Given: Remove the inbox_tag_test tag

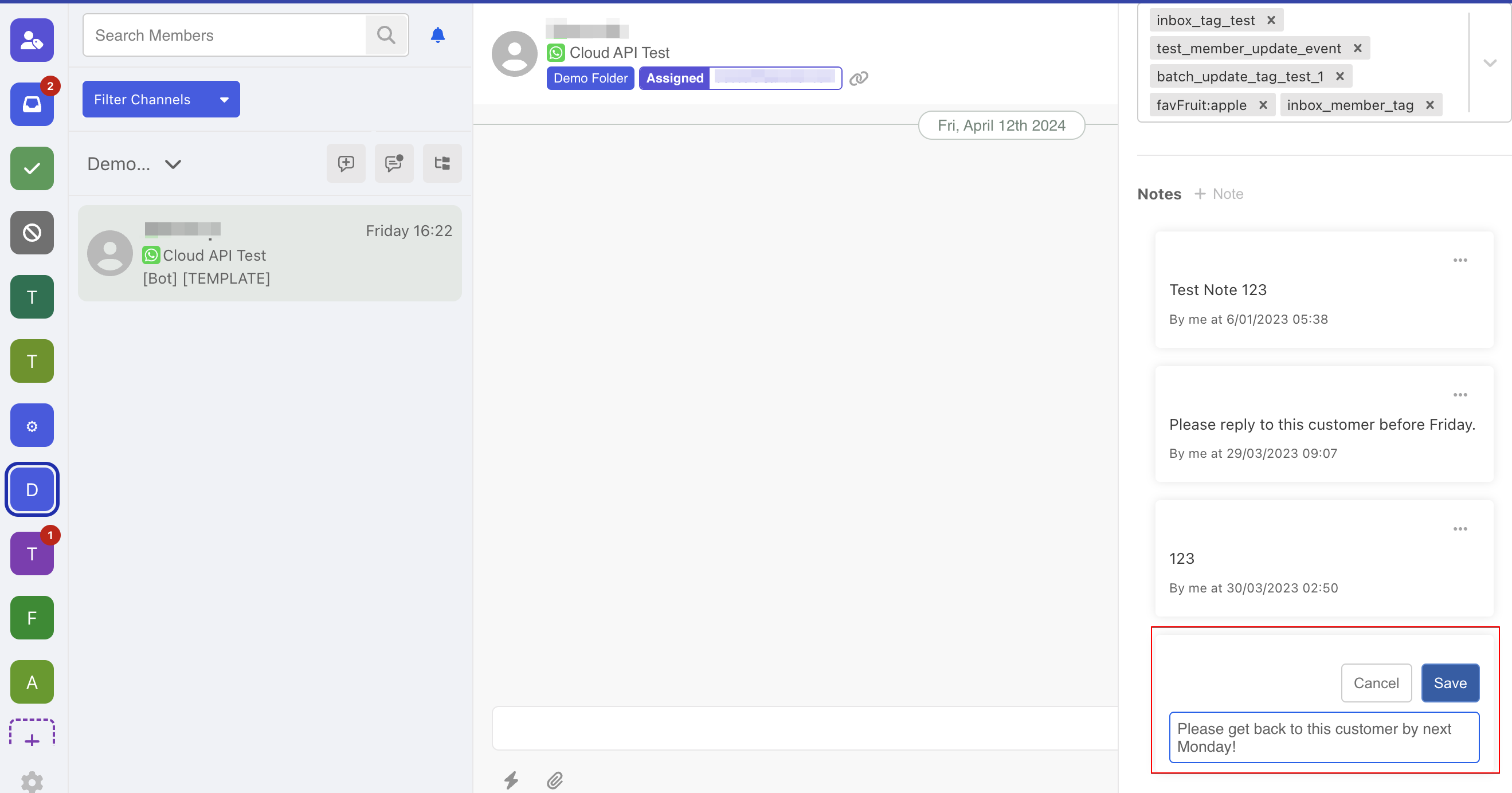Looking at the screenshot, I should pos(1271,20).
